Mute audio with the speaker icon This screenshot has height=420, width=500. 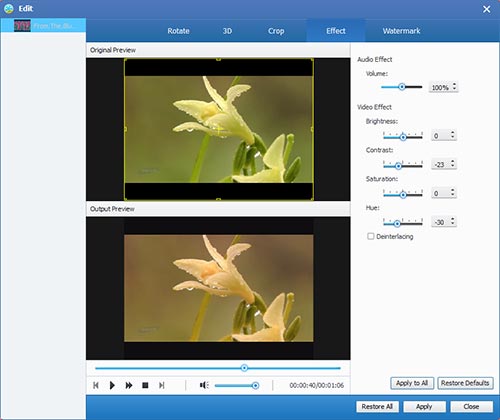pos(204,385)
